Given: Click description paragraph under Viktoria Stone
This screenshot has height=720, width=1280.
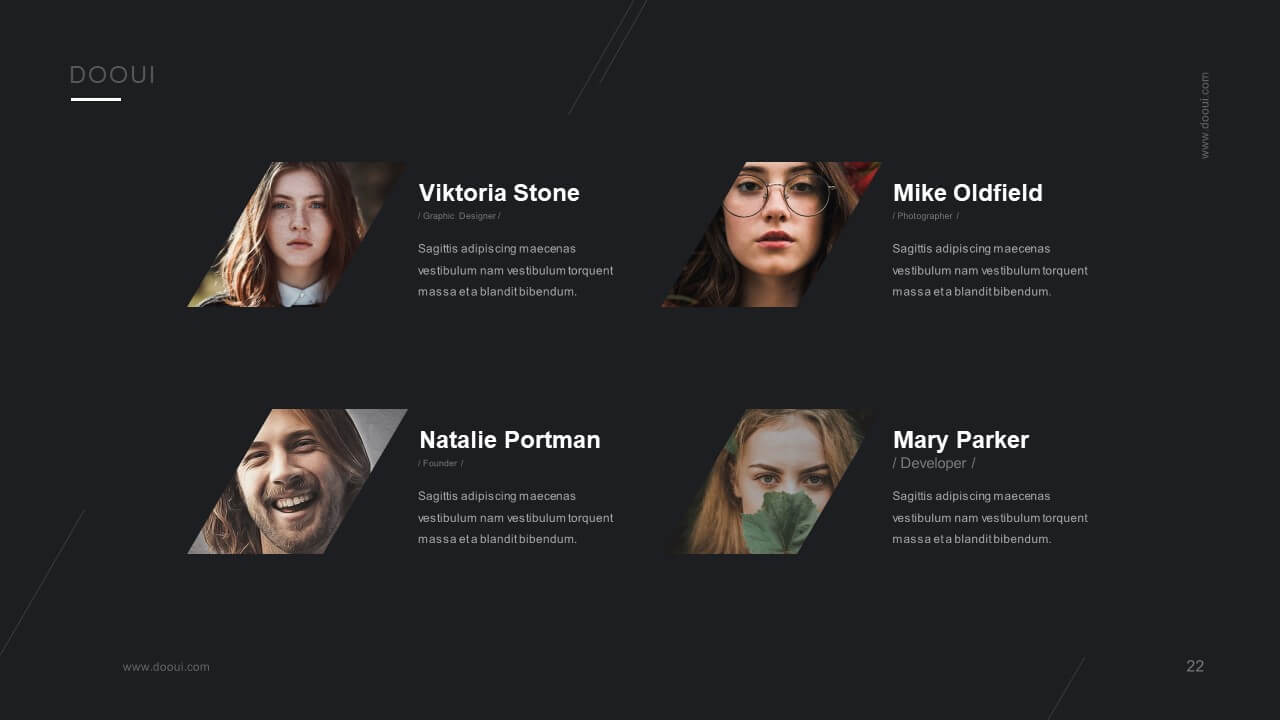Looking at the screenshot, I should [x=515, y=270].
